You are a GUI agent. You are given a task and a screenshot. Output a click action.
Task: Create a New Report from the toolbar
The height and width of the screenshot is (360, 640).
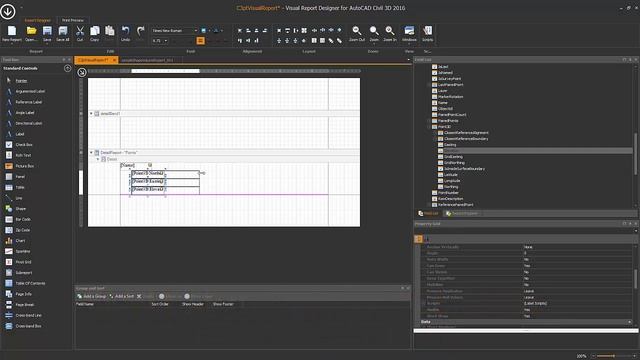click(x=12, y=33)
